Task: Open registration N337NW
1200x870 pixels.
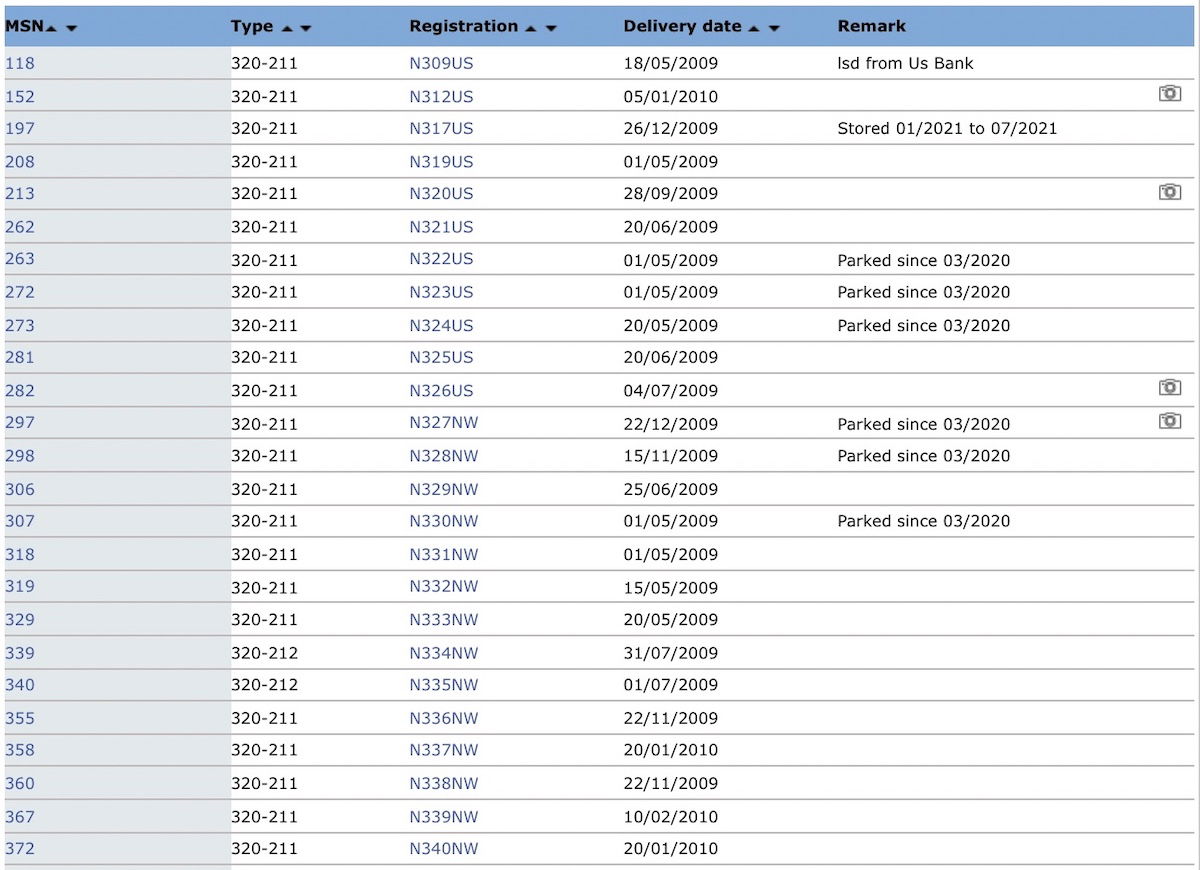Action: click(x=444, y=750)
